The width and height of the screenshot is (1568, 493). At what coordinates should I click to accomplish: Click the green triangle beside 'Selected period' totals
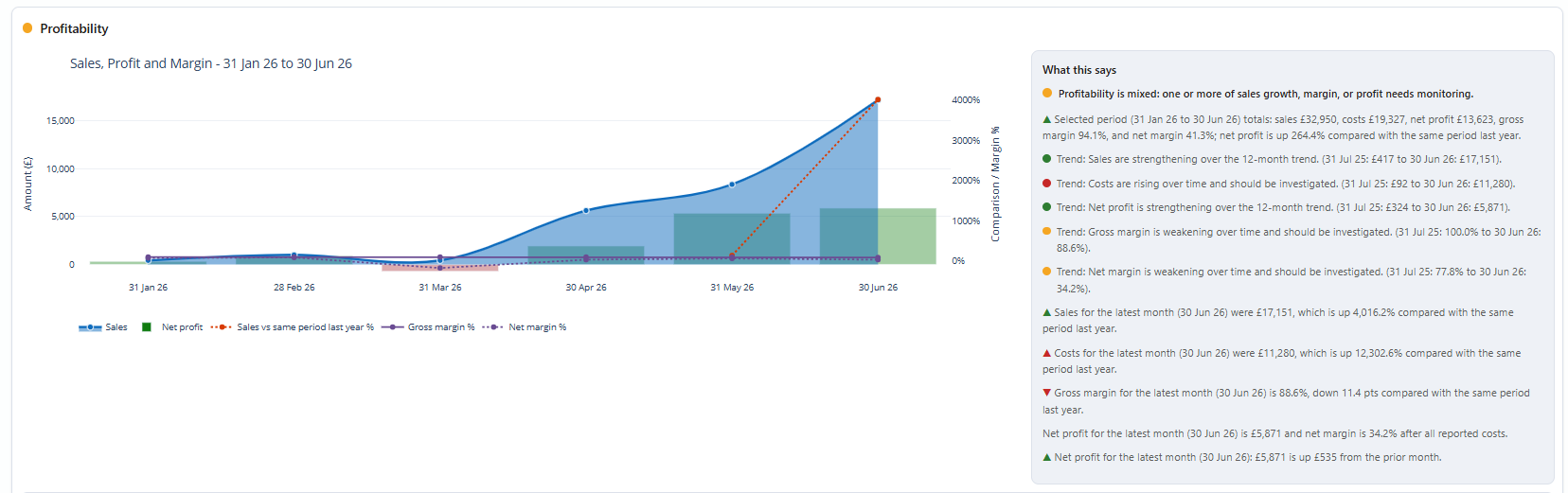pos(1047,119)
